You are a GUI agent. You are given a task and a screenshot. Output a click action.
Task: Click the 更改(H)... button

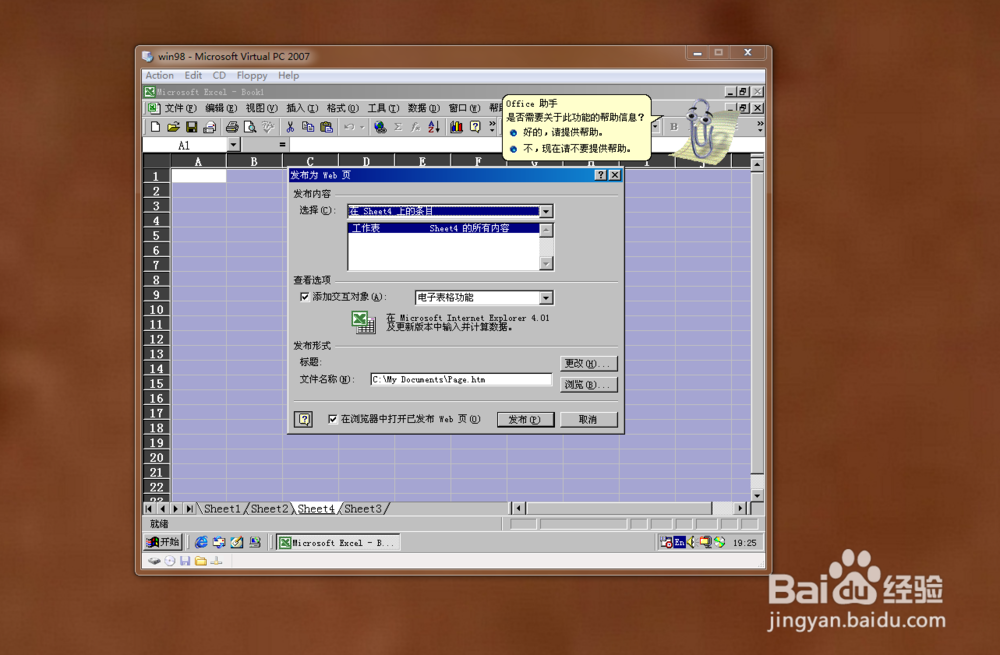pyautogui.click(x=588, y=363)
